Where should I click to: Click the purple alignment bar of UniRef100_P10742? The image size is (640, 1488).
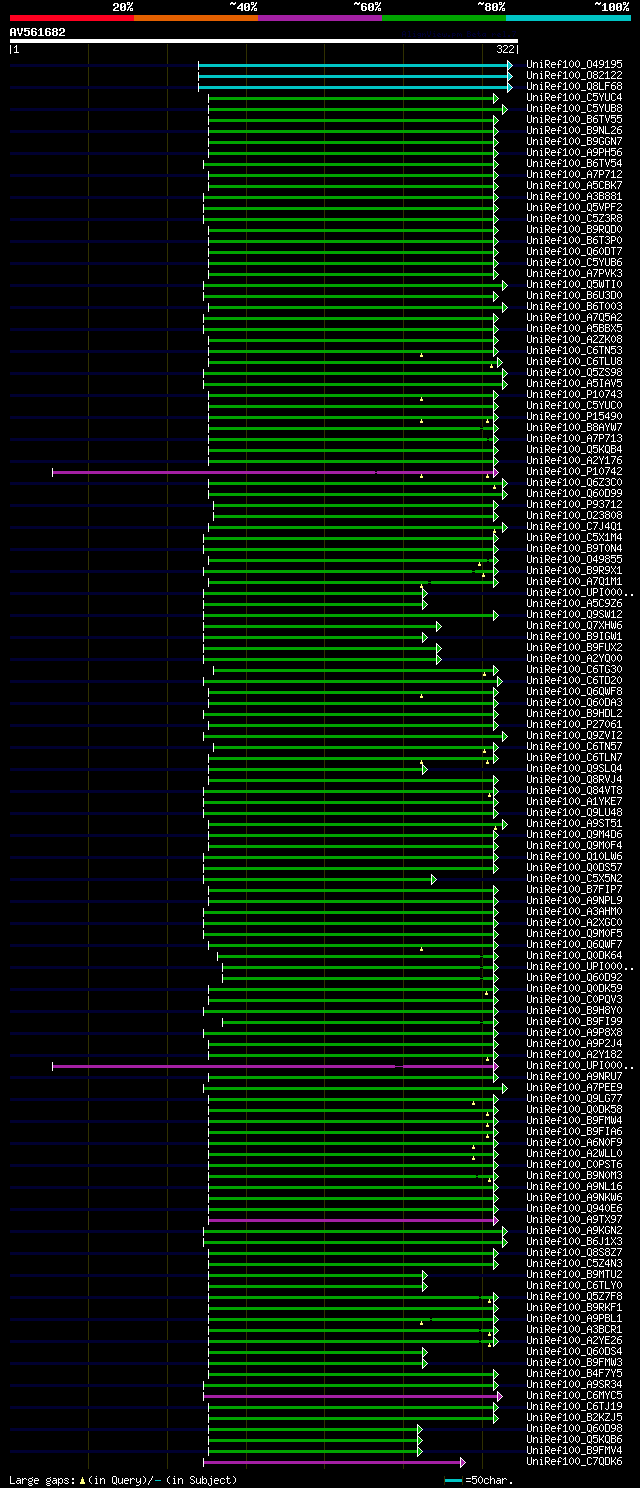point(275,472)
